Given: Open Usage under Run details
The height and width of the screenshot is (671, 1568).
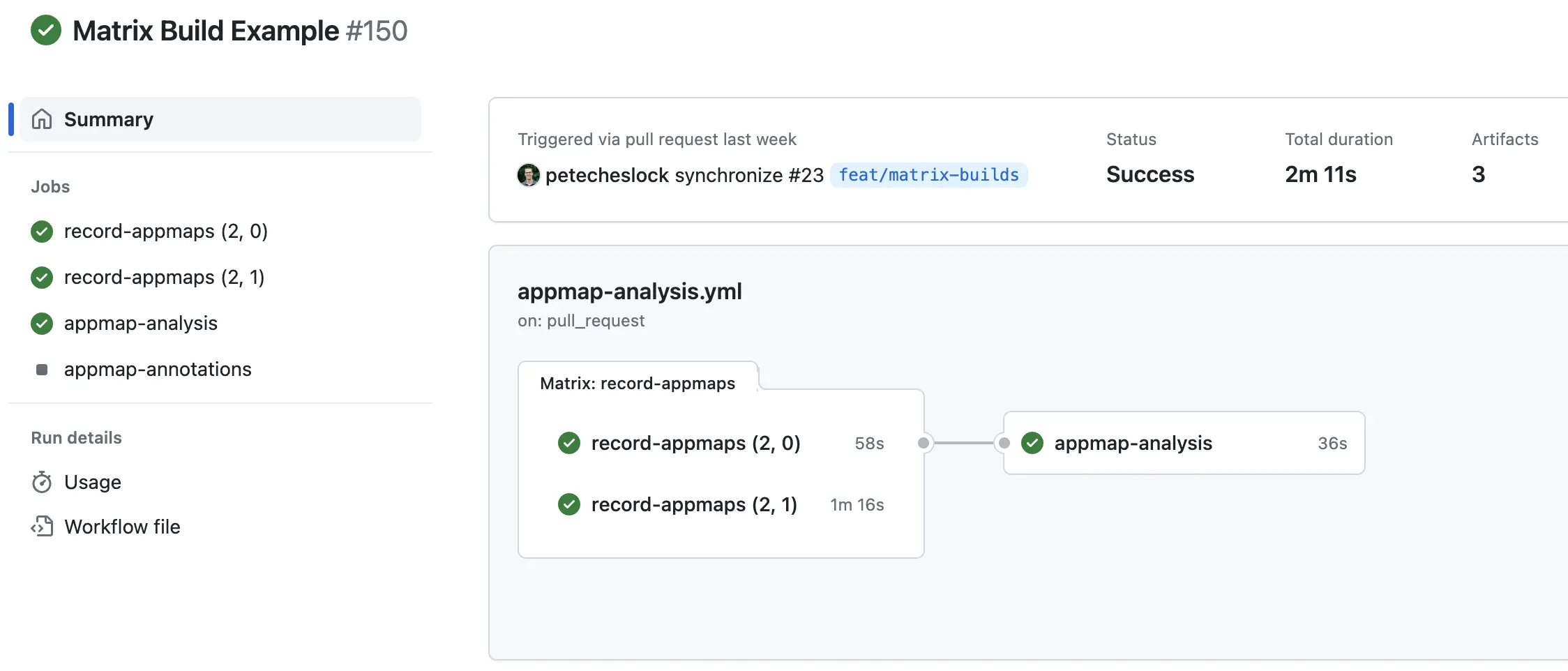Looking at the screenshot, I should pos(92,483).
